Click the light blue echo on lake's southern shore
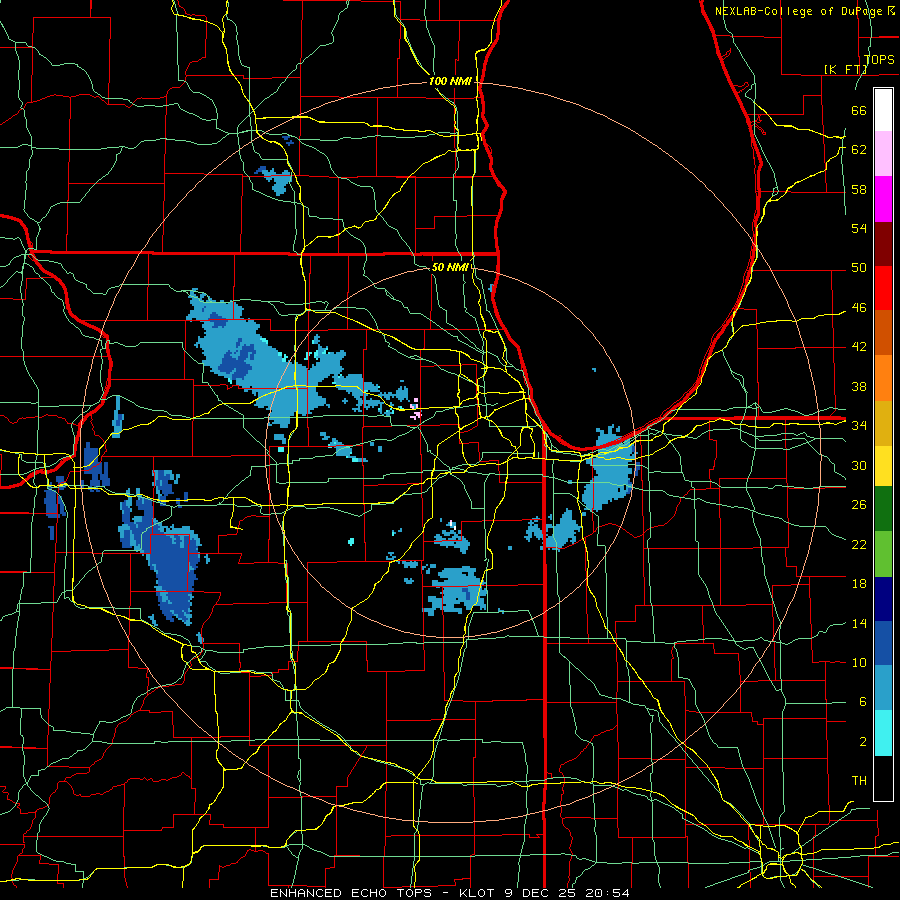This screenshot has height=900, width=900. click(x=610, y=468)
